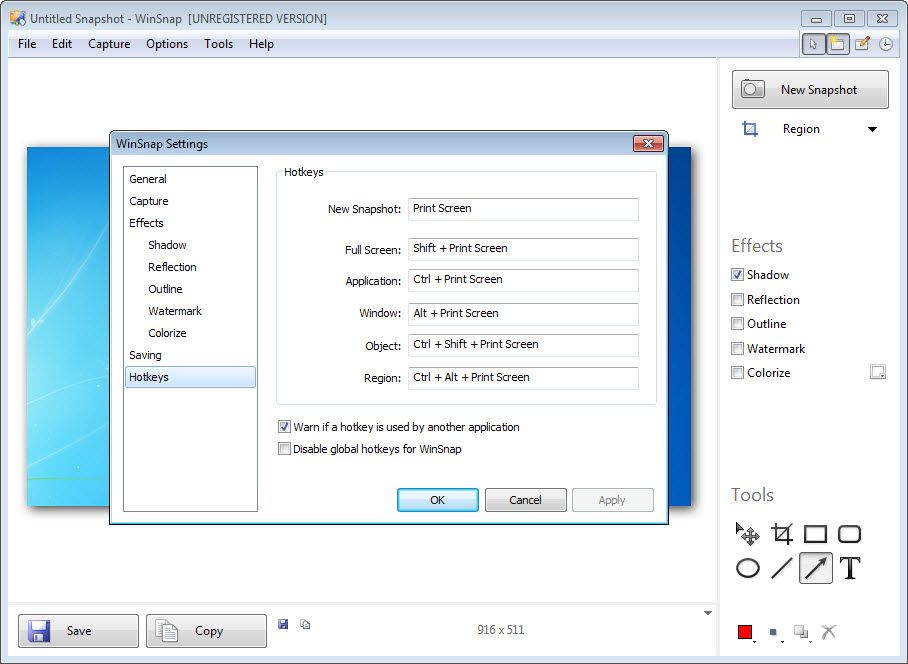Click the large Save button
The height and width of the screenshot is (664, 908).
click(78, 631)
